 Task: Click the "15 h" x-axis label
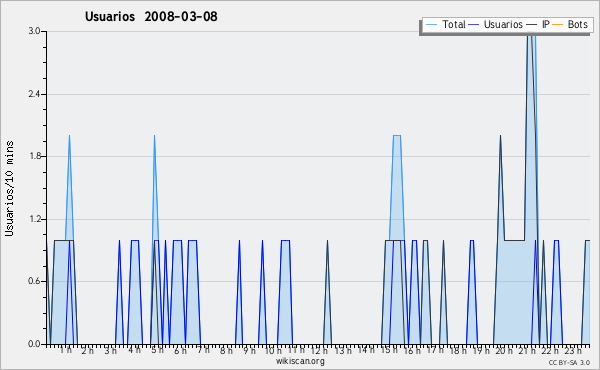pyautogui.click(x=389, y=350)
